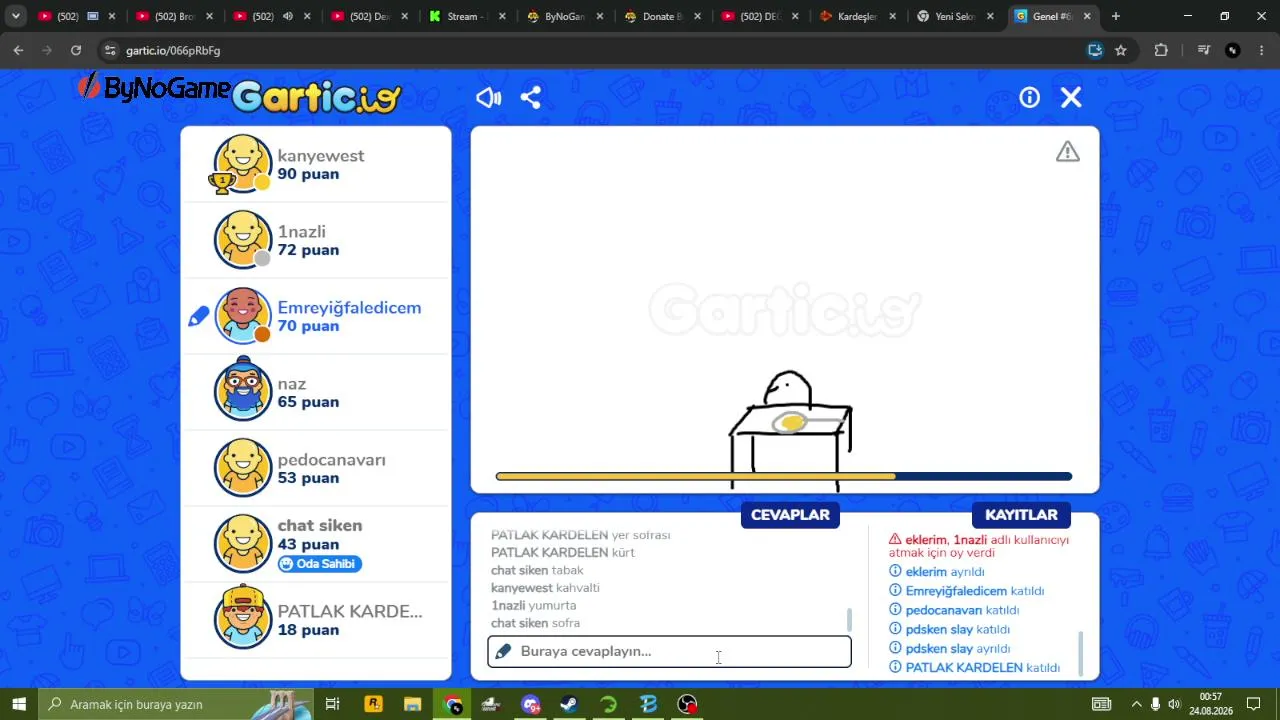
Task: Exit the room with the X icon
Action: (x=1071, y=97)
